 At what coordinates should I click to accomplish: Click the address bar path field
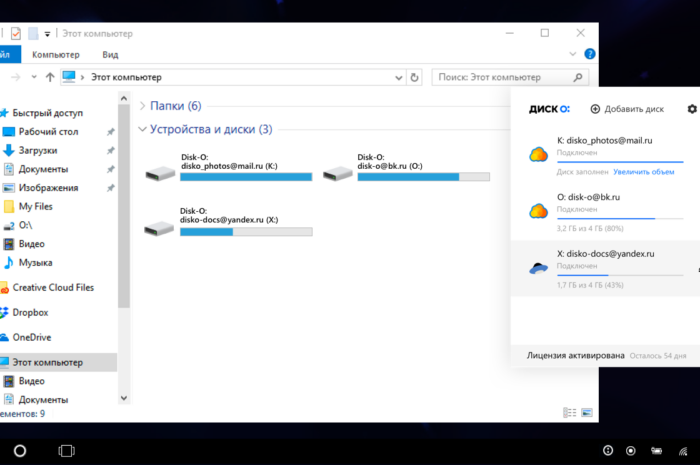(233, 77)
